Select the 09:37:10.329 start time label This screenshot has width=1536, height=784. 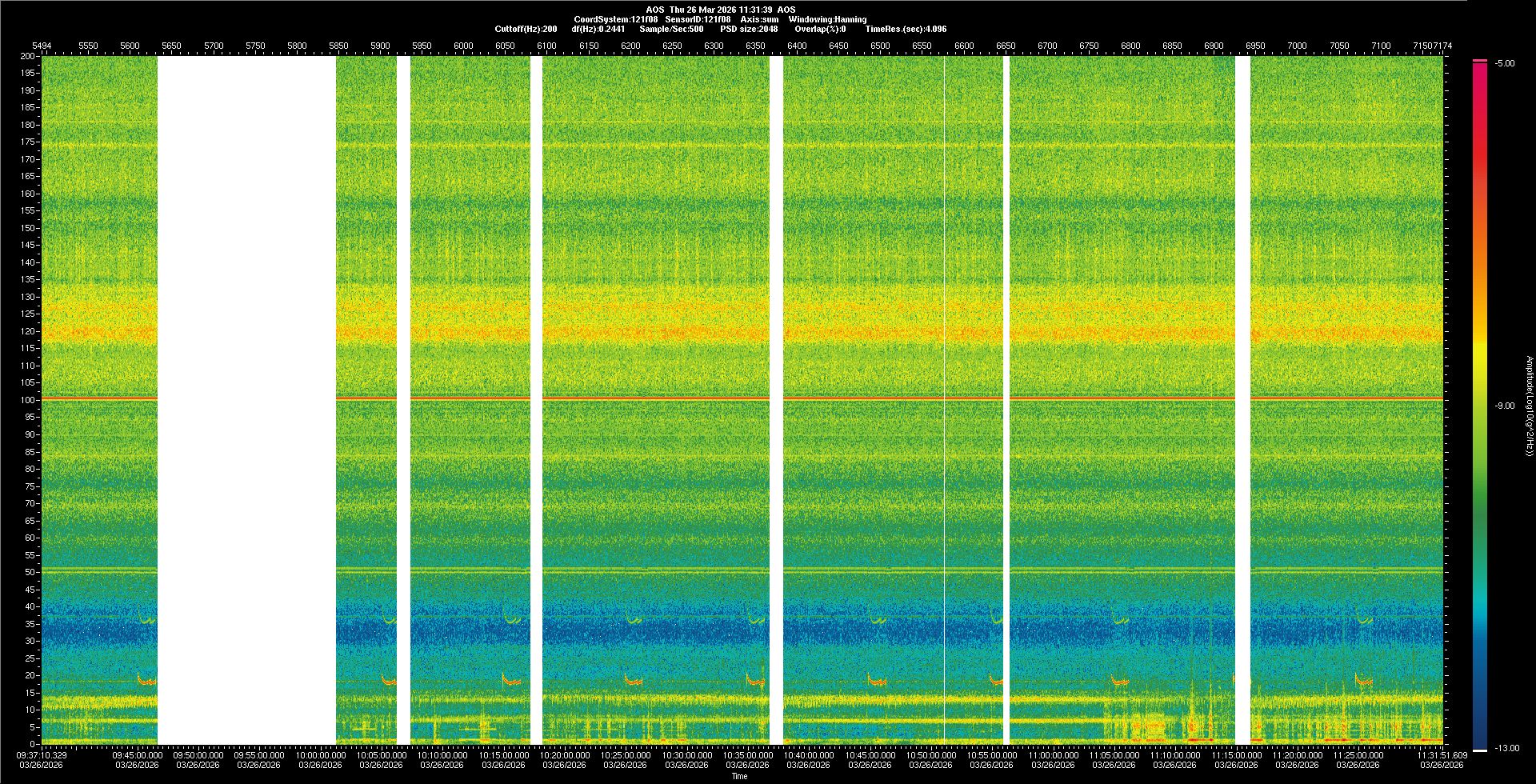(x=42, y=755)
